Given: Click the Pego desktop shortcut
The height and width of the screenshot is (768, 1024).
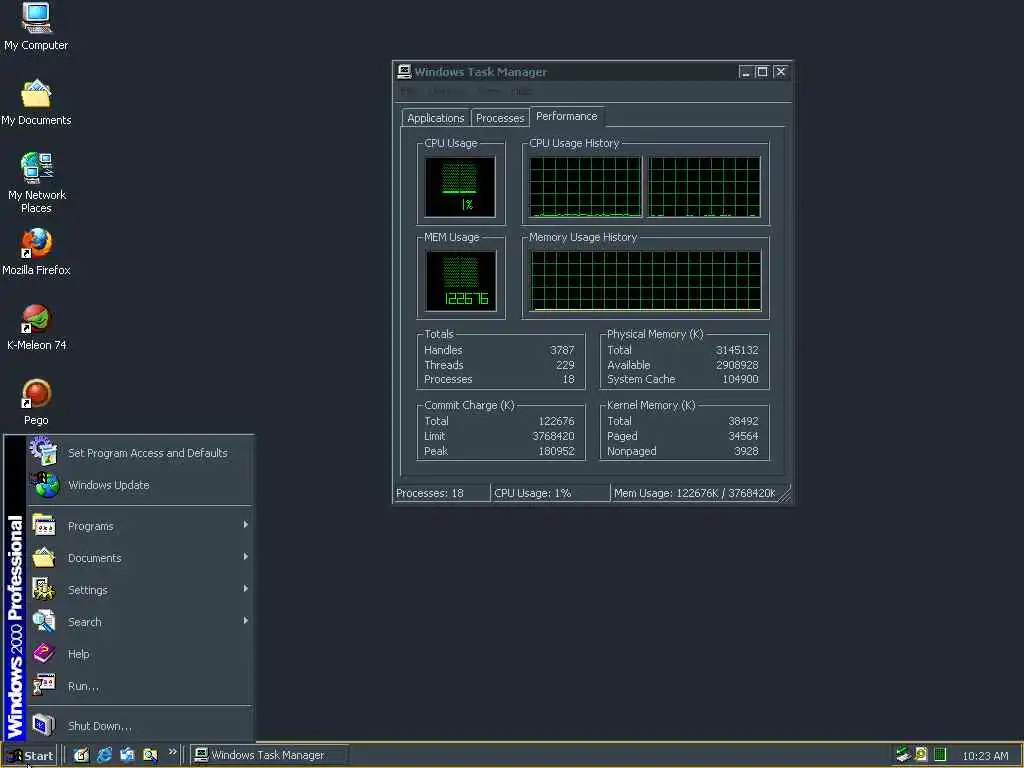Looking at the screenshot, I should click(x=36, y=395).
